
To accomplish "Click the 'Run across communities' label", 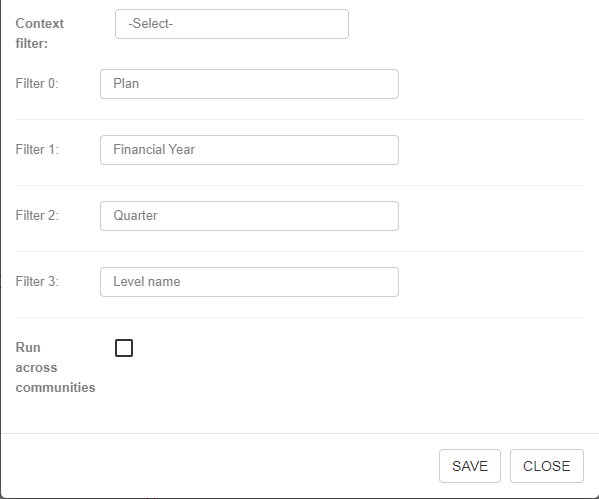I will click(55, 368).
